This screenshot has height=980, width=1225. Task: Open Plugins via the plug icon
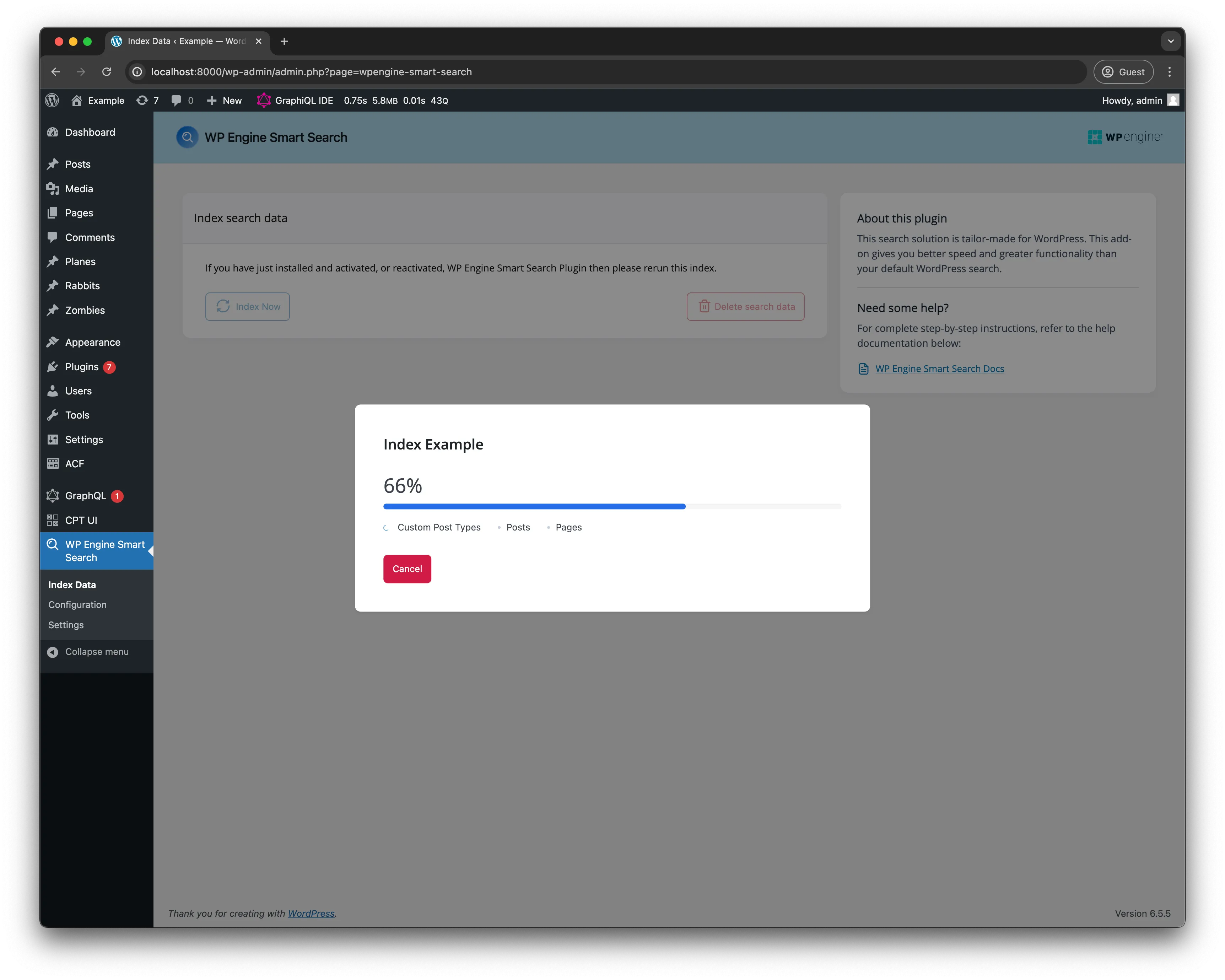[53, 366]
